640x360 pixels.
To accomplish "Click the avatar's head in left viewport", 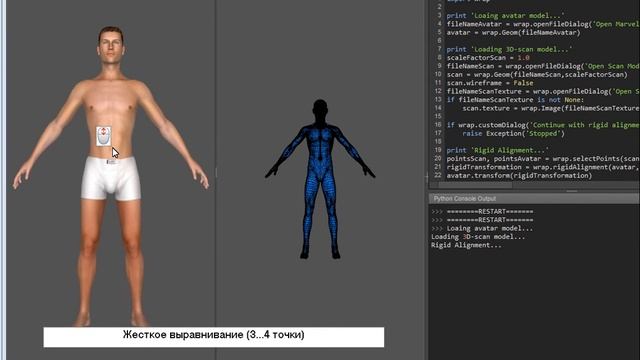I will pos(111,44).
